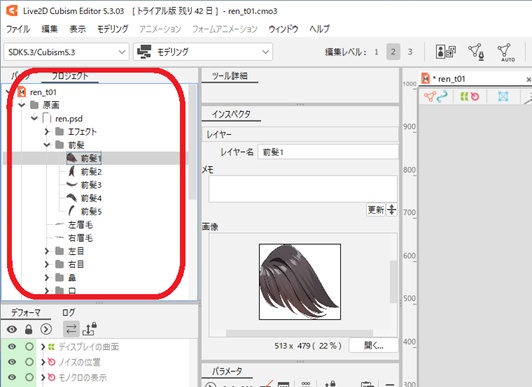This screenshot has width=532, height=387.
Task: Click the swap arrows icon in deformer panel
Action: [x=71, y=329]
